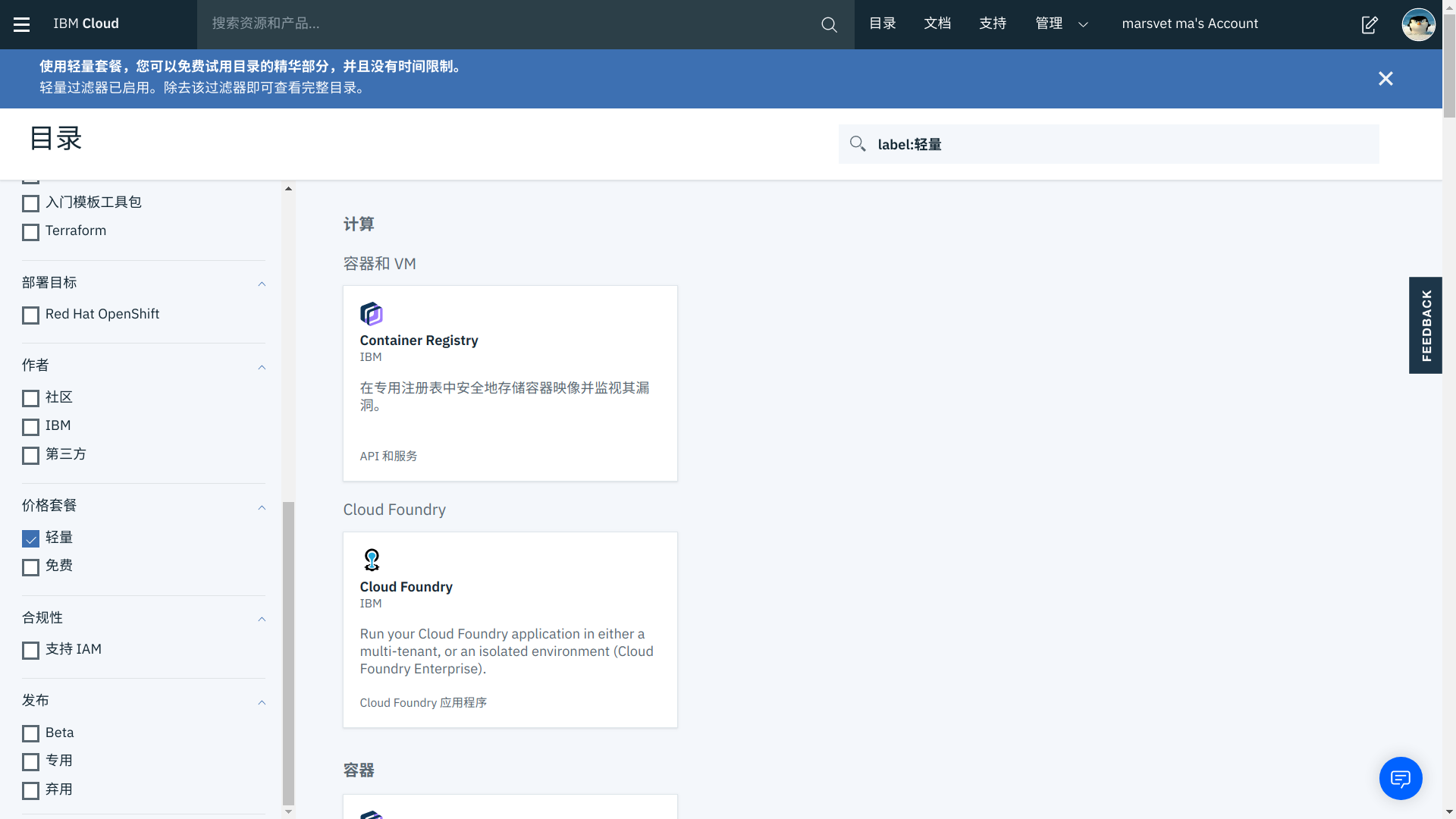The width and height of the screenshot is (1456, 819).
Task: Check the Terraform checkbox
Action: [x=30, y=232]
